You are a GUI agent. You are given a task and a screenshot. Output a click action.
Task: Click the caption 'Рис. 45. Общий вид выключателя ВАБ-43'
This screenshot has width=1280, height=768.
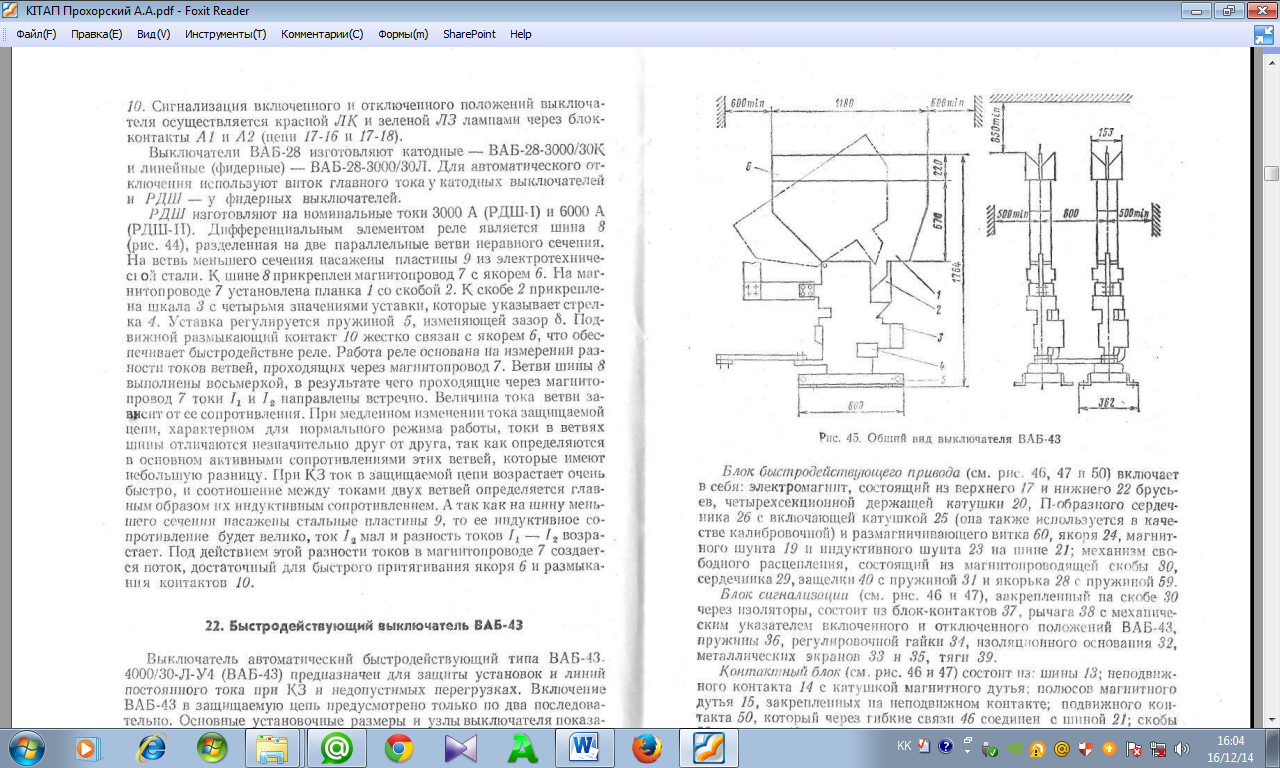pyautogui.click(x=940, y=439)
